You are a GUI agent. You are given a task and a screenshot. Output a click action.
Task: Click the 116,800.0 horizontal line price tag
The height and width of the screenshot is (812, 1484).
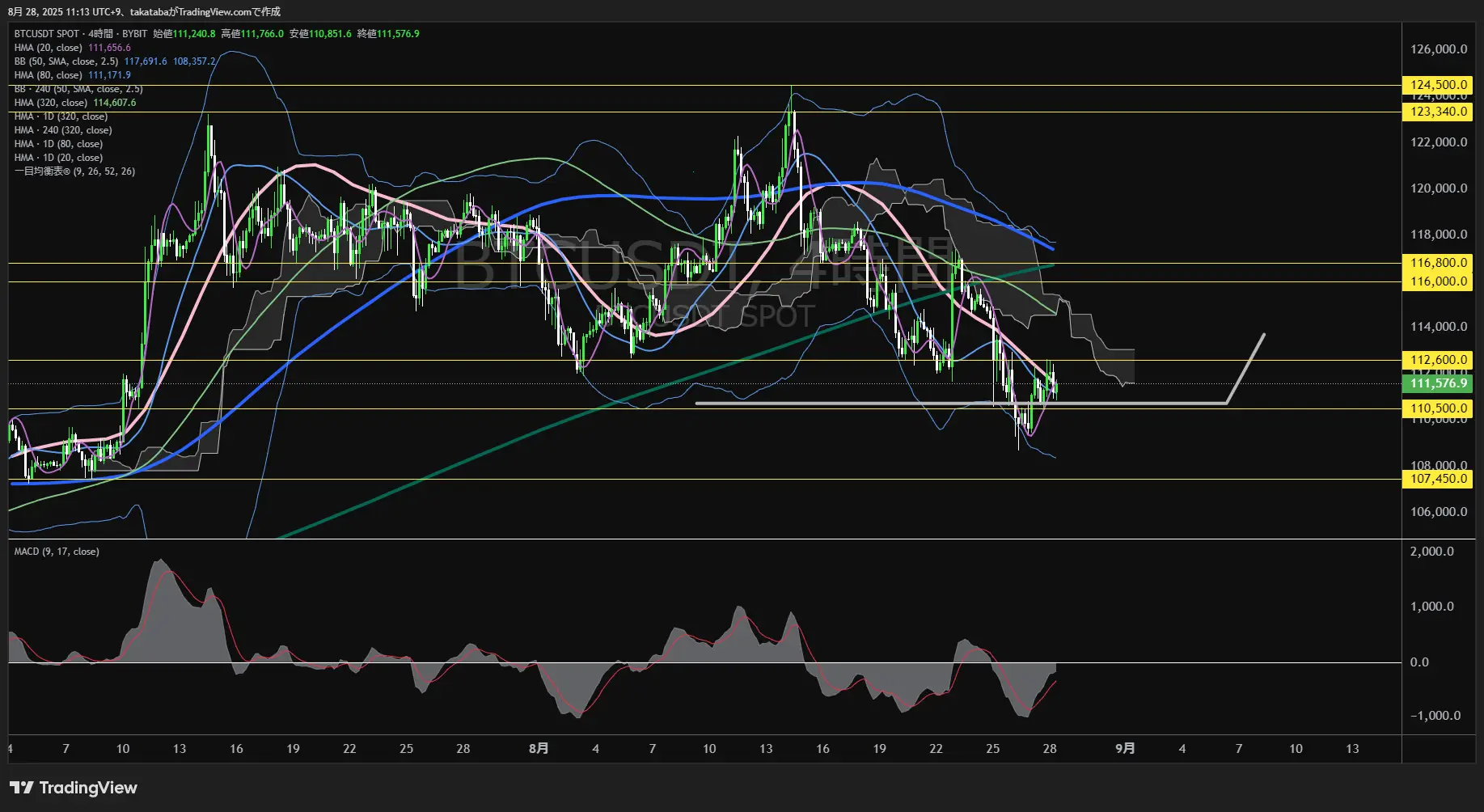(1438, 263)
